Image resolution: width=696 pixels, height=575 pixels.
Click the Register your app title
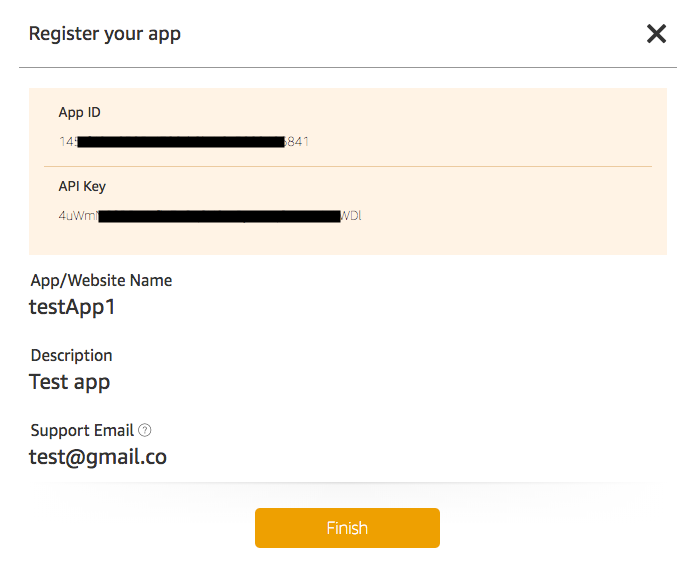105,34
